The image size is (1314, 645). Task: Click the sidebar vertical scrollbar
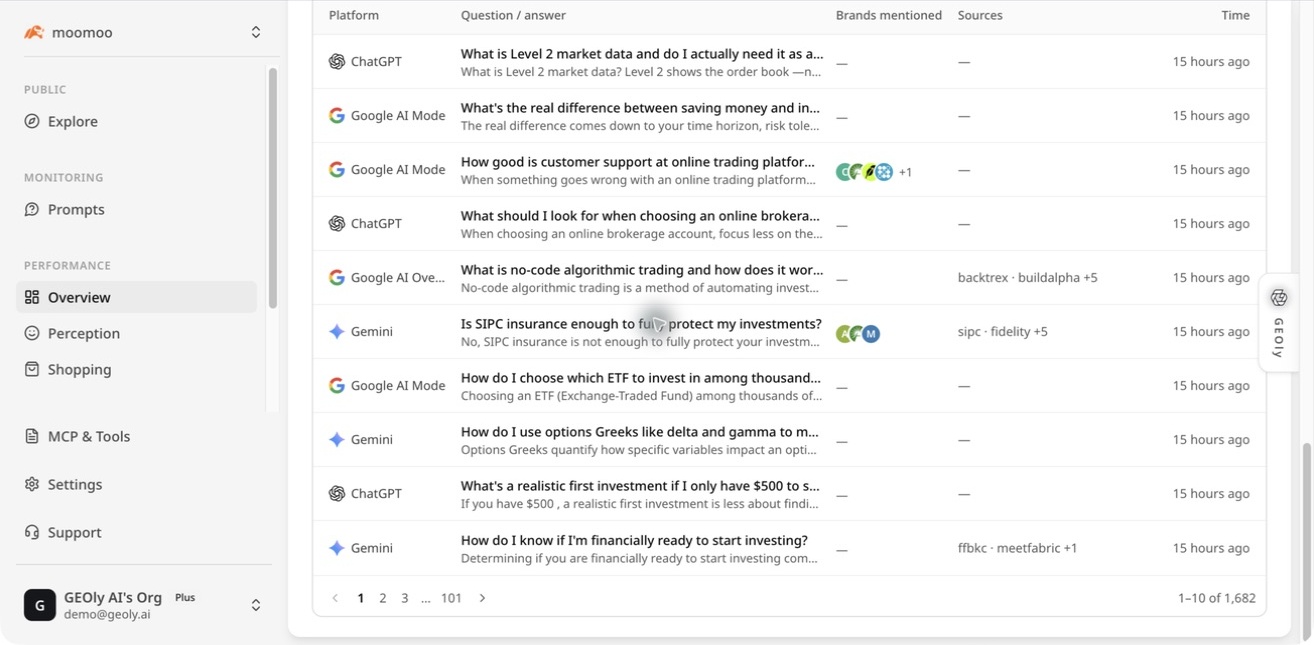(272, 188)
